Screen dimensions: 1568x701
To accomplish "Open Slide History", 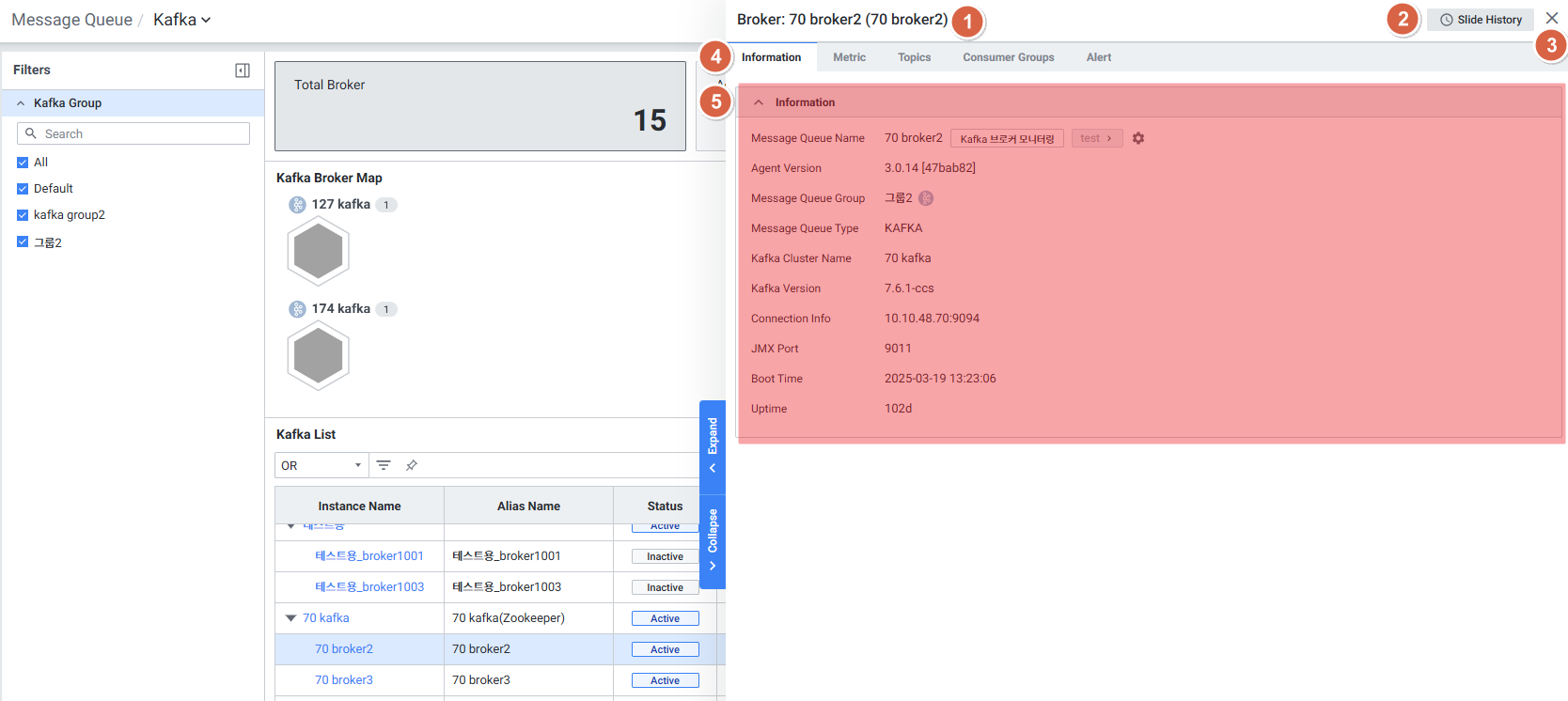I will (x=1480, y=20).
